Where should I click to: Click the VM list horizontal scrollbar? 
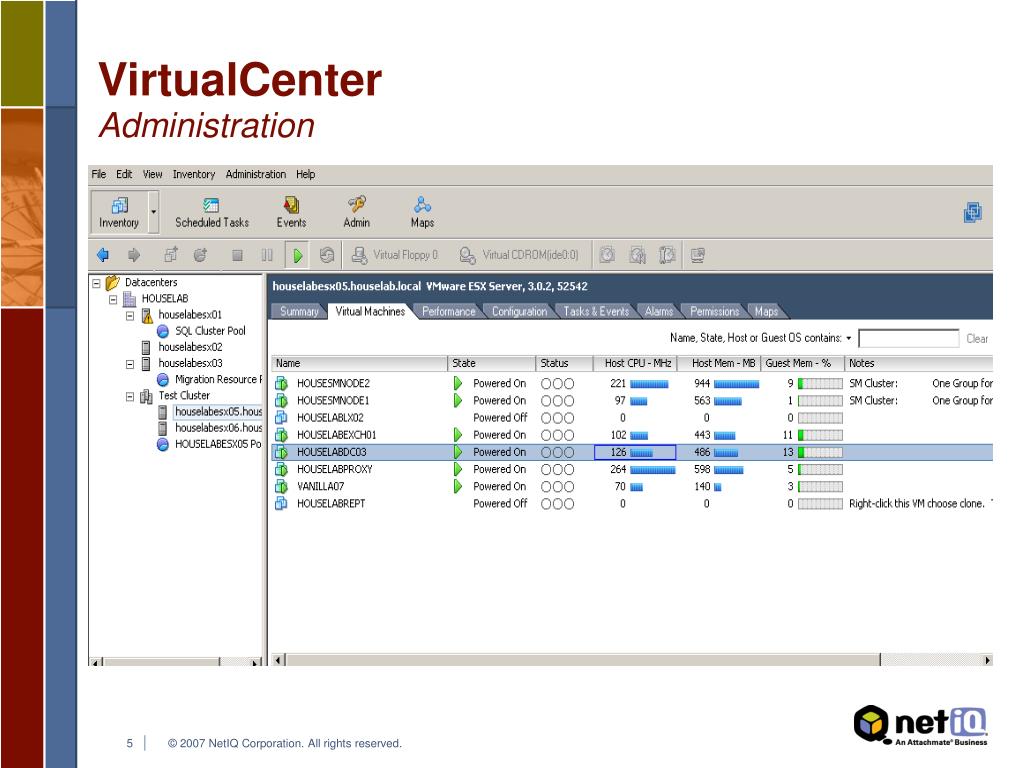click(x=584, y=660)
